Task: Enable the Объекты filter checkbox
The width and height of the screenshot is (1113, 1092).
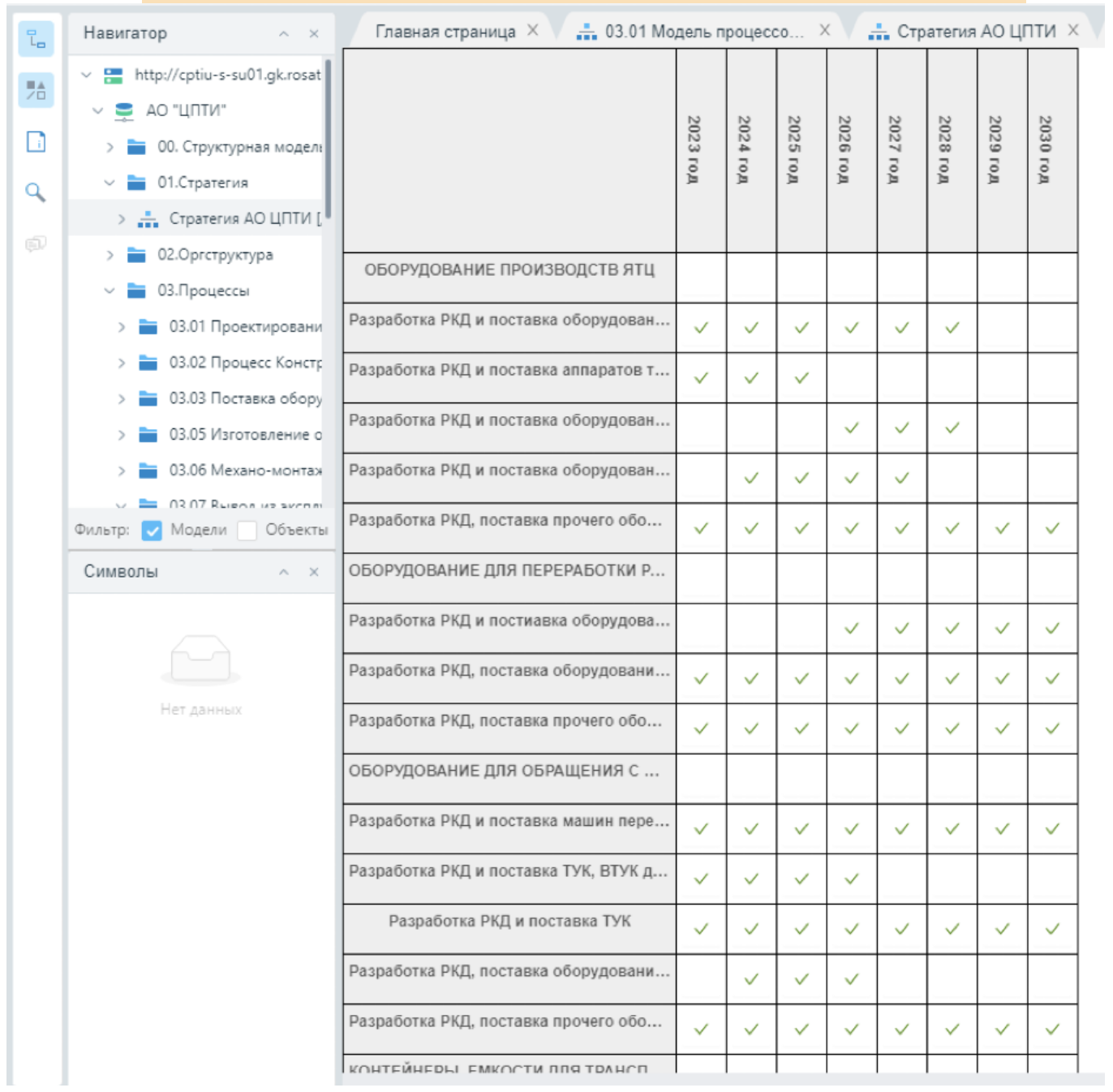Action: (x=247, y=531)
